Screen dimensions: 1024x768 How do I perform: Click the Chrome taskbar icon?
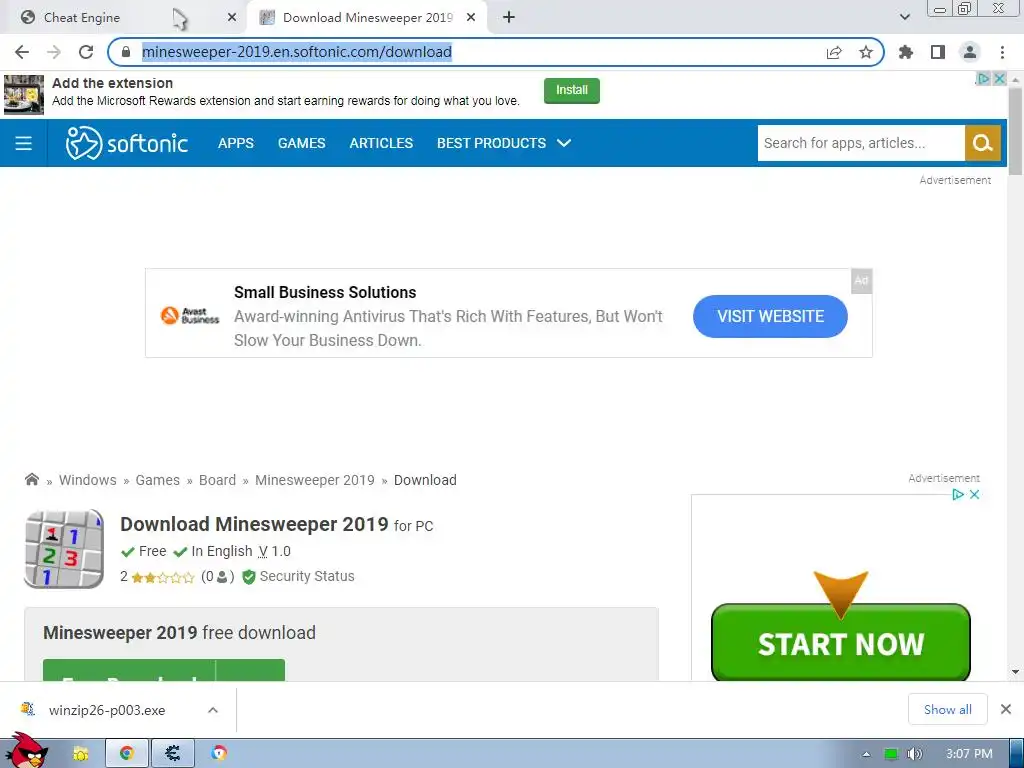[127, 754]
